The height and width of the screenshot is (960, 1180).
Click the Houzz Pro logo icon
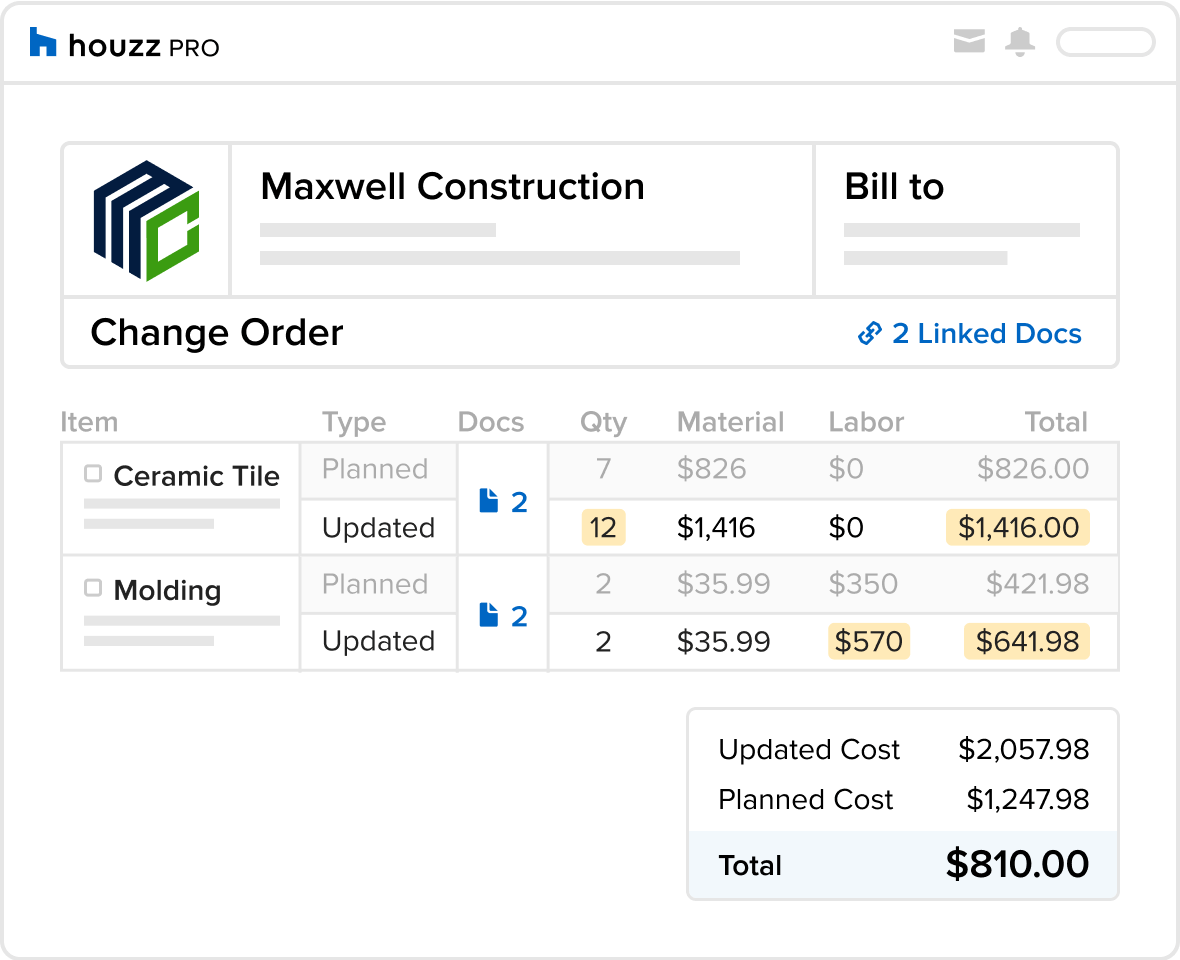(43, 43)
